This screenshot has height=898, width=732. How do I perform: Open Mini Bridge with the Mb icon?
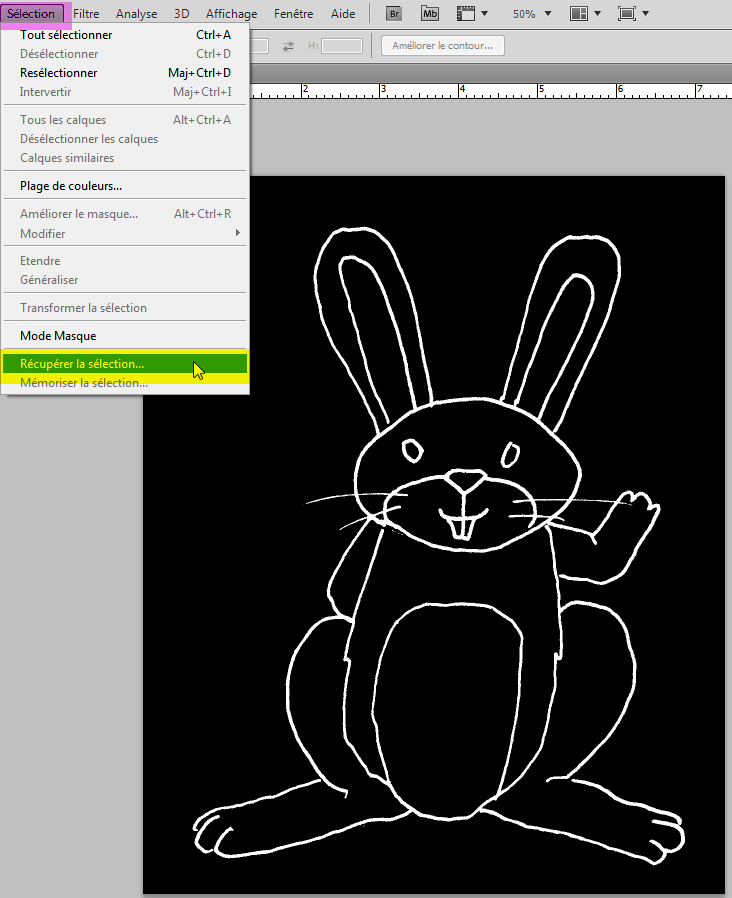[x=429, y=14]
